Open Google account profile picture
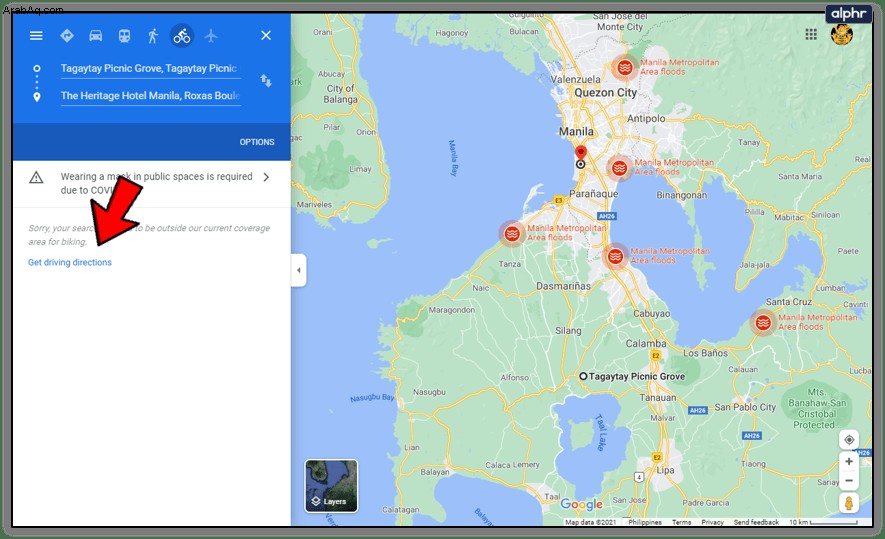Screen dimensions: 885x539 click(x=842, y=34)
